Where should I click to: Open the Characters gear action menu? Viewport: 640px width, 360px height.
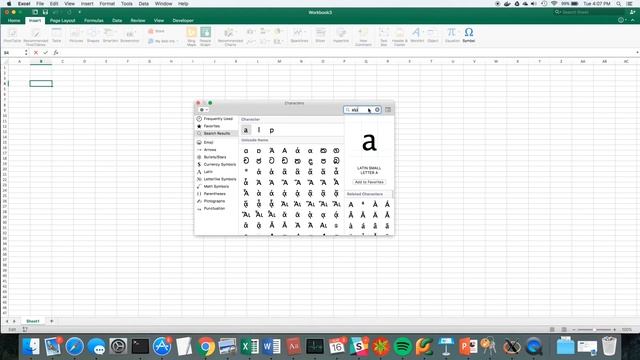[204, 109]
